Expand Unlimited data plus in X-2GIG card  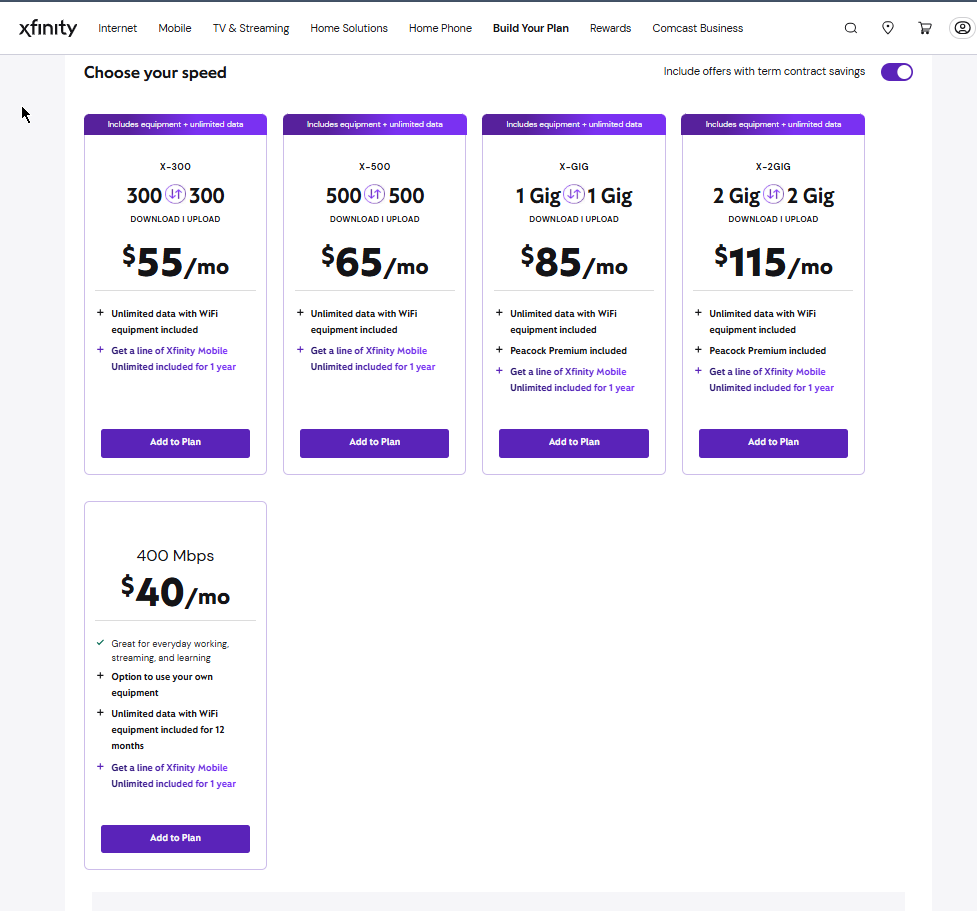pyautogui.click(x=698, y=313)
